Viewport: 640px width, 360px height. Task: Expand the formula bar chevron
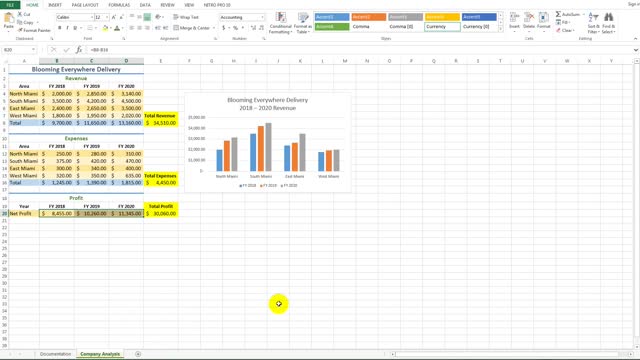click(x=636, y=50)
